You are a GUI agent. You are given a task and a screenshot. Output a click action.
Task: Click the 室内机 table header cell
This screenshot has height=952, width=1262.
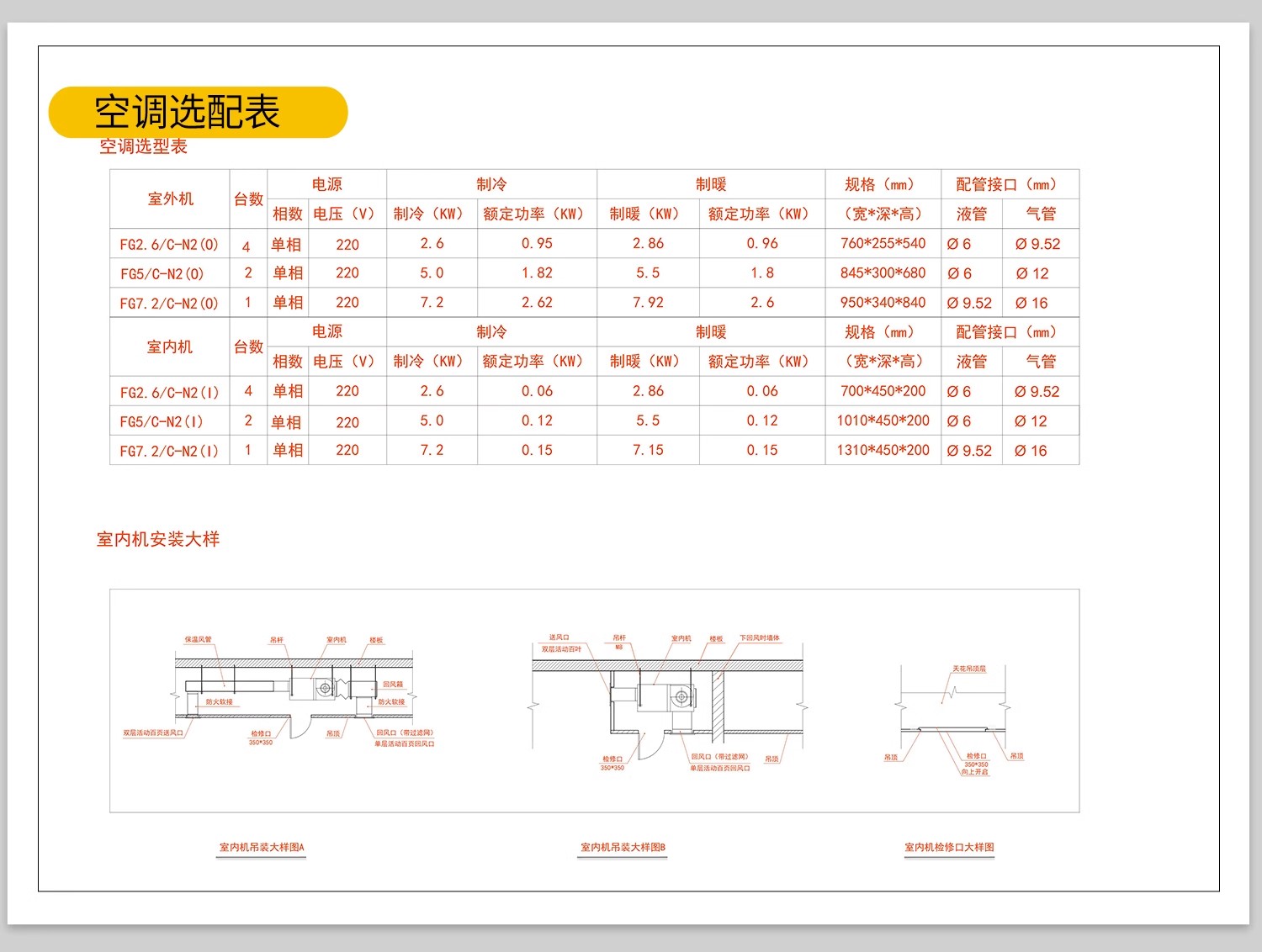(170, 346)
